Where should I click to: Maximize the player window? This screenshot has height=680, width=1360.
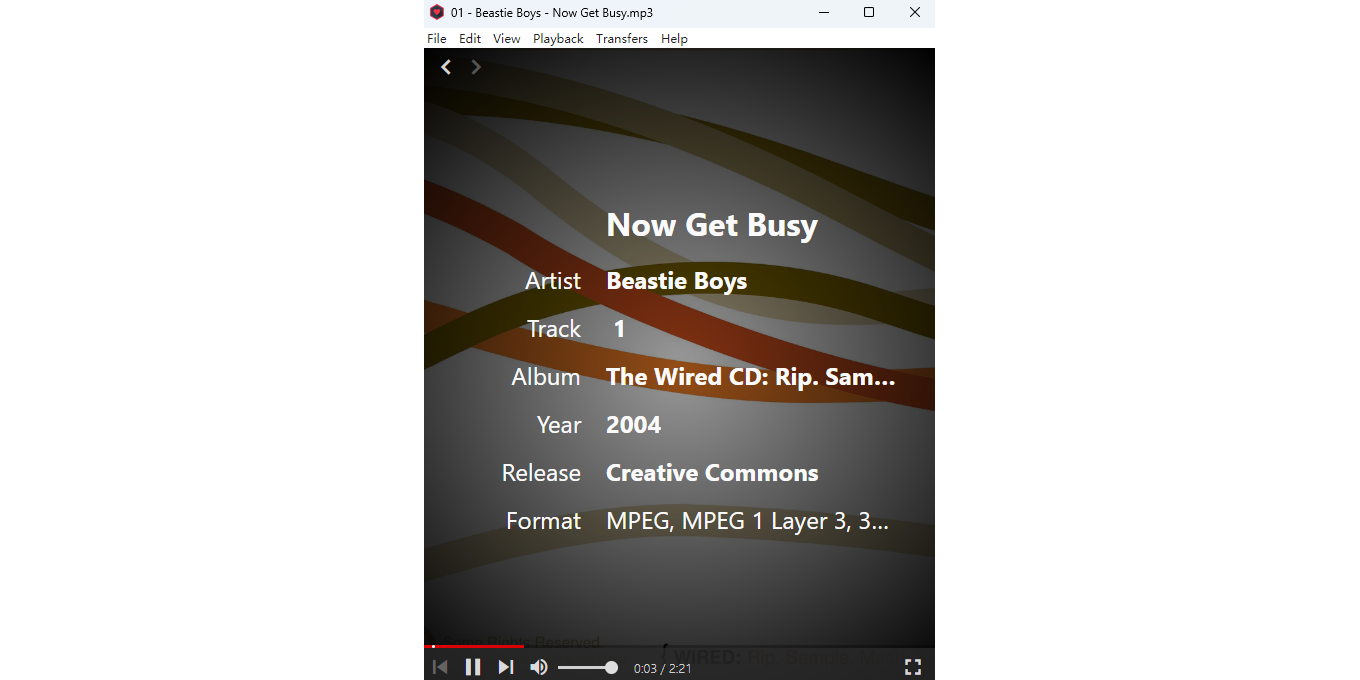click(x=869, y=13)
